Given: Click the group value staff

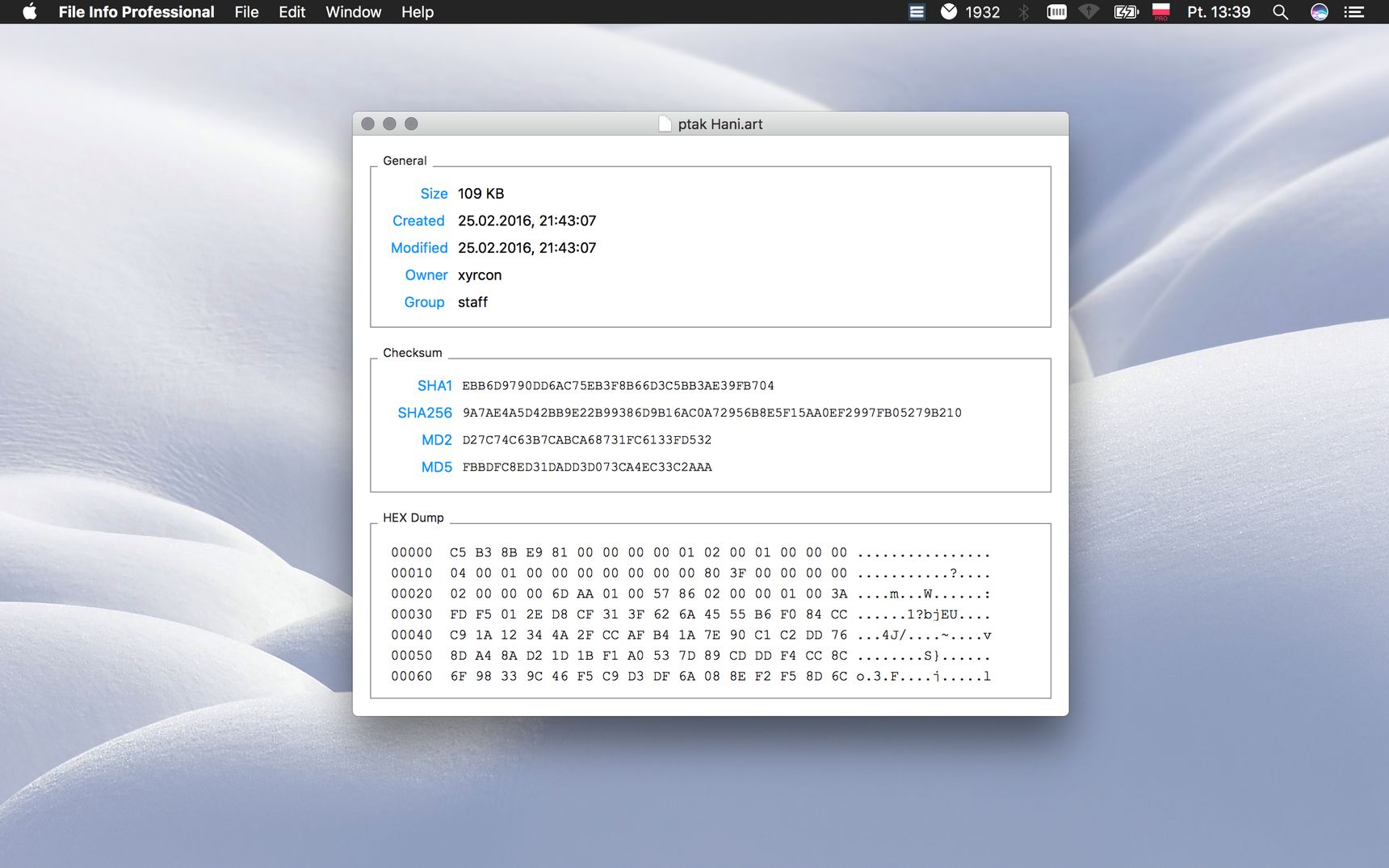Looking at the screenshot, I should coord(472,302).
